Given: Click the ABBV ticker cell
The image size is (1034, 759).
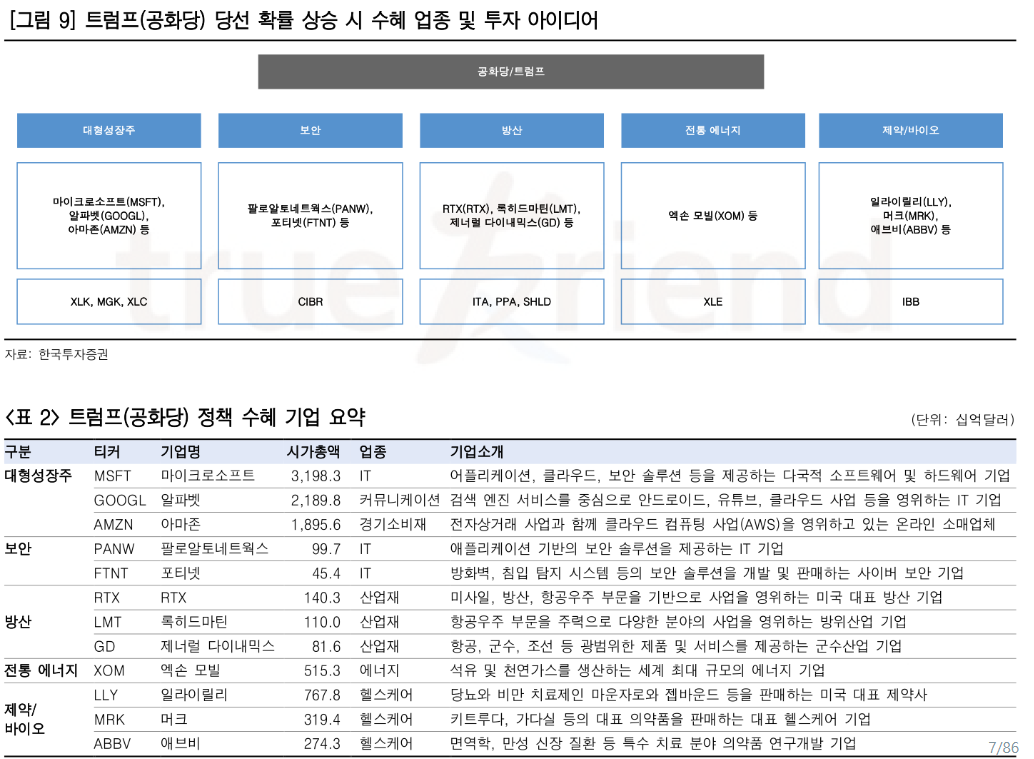Looking at the screenshot, I should click(x=112, y=744).
